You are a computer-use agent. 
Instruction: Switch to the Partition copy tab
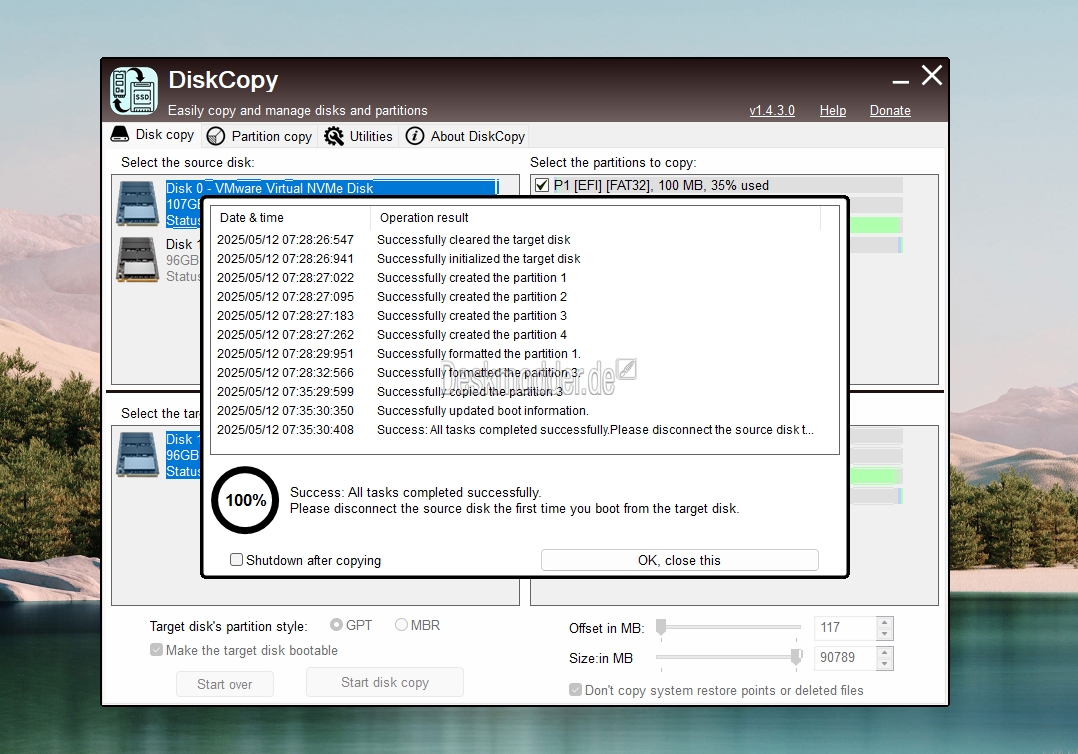coord(259,136)
